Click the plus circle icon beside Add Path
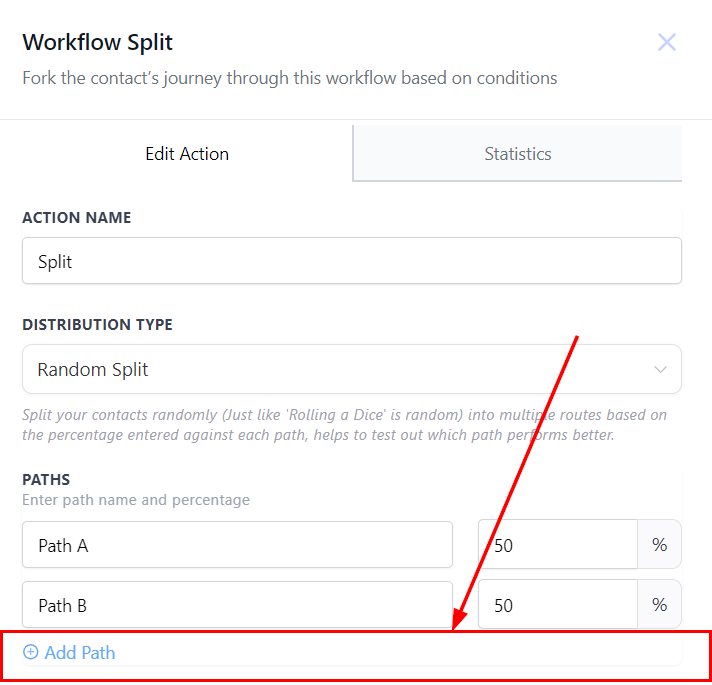 (x=31, y=653)
